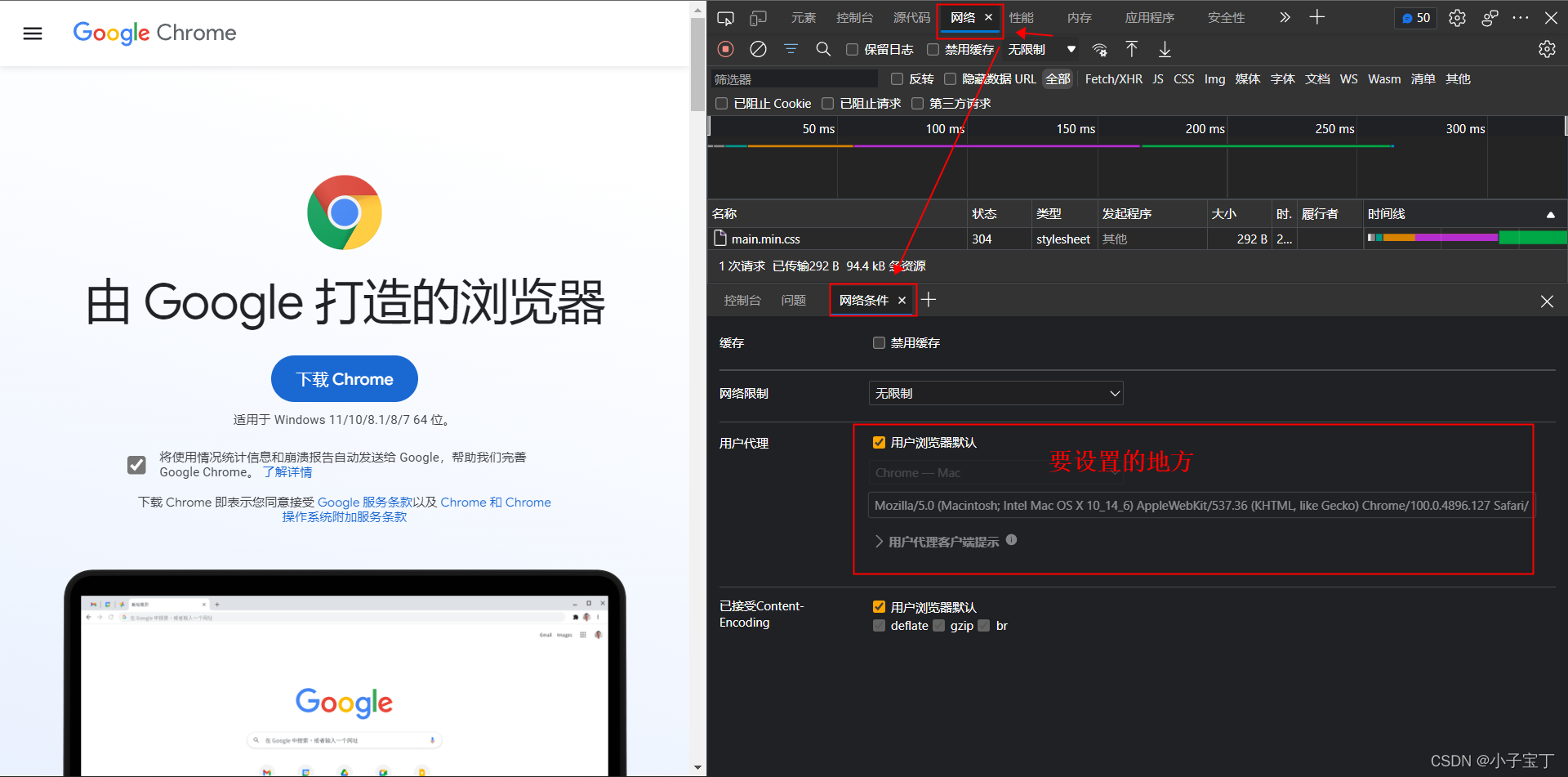Select the All filter type
1568x777 pixels.
point(1058,79)
